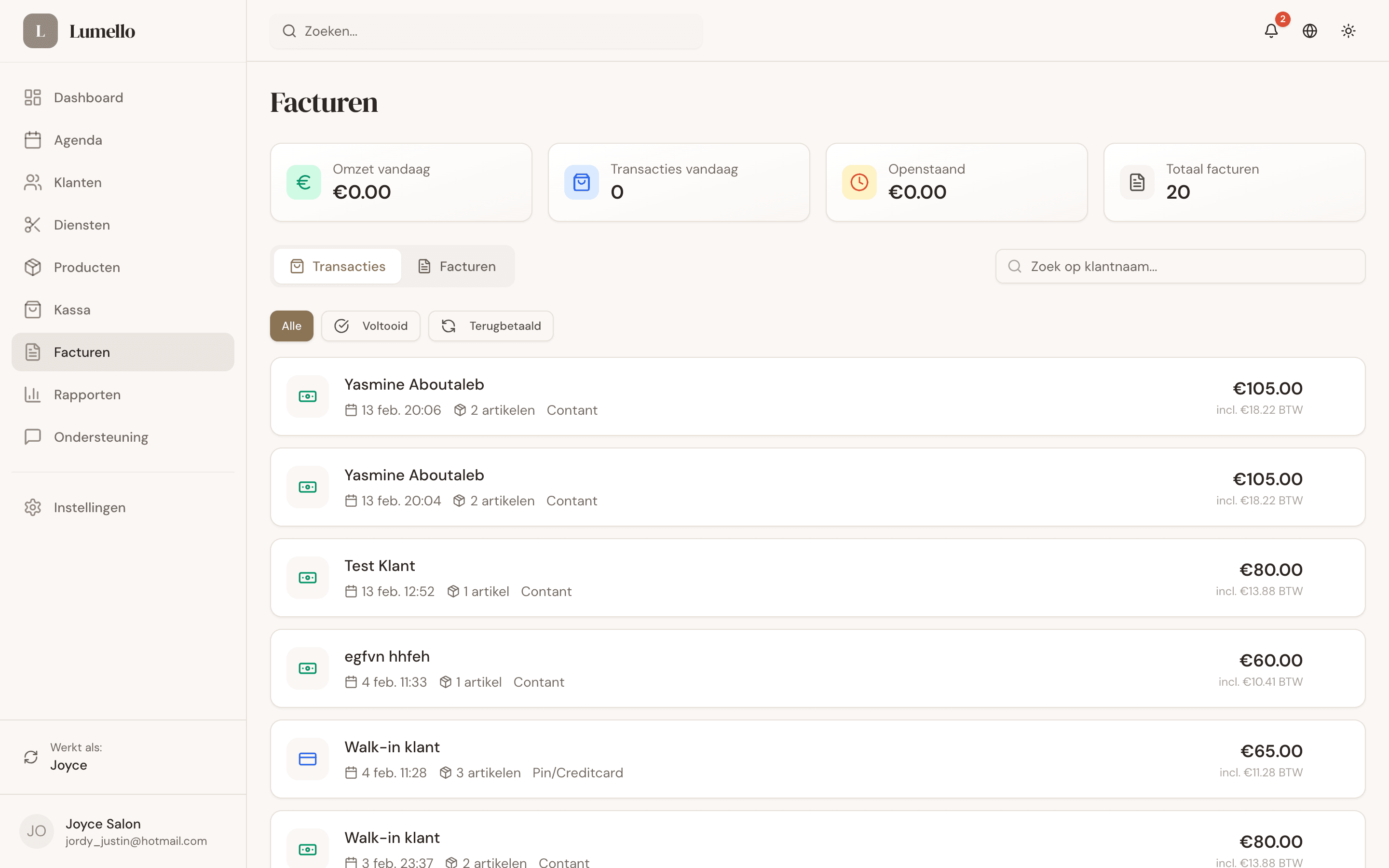Filter transactions by Terugbetaald
Screen dimensions: 1389x868
click(491, 326)
